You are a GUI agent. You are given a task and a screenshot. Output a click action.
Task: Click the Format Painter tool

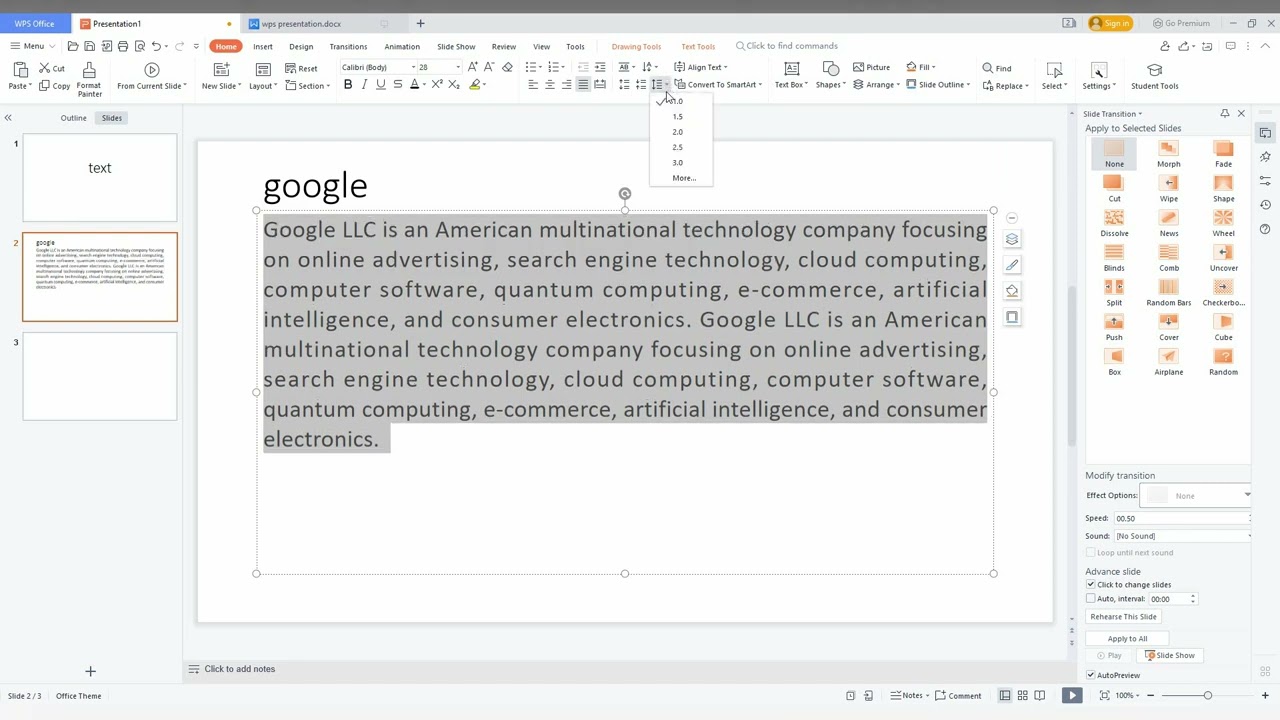pos(89,78)
